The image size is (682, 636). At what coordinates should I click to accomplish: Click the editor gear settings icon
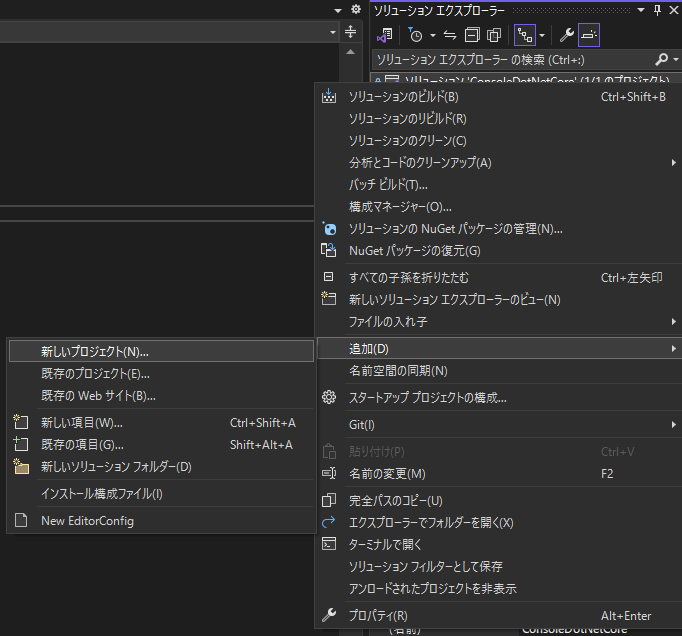point(356,10)
